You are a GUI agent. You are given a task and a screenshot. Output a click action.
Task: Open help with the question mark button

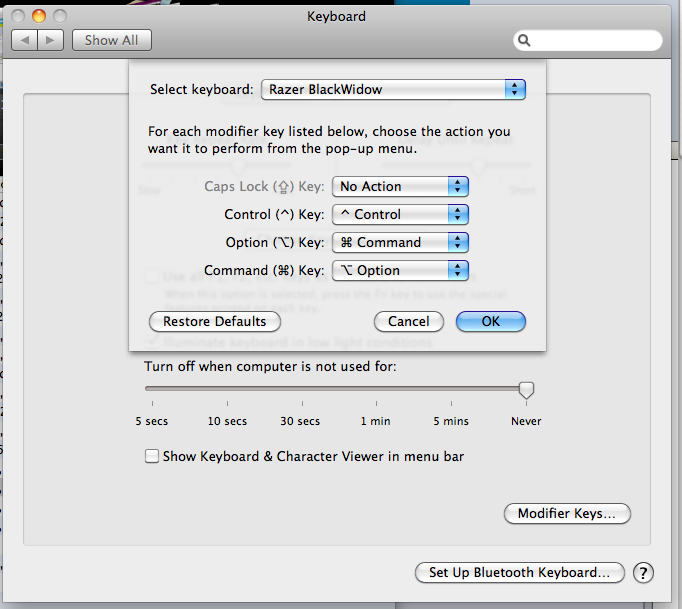pos(643,572)
